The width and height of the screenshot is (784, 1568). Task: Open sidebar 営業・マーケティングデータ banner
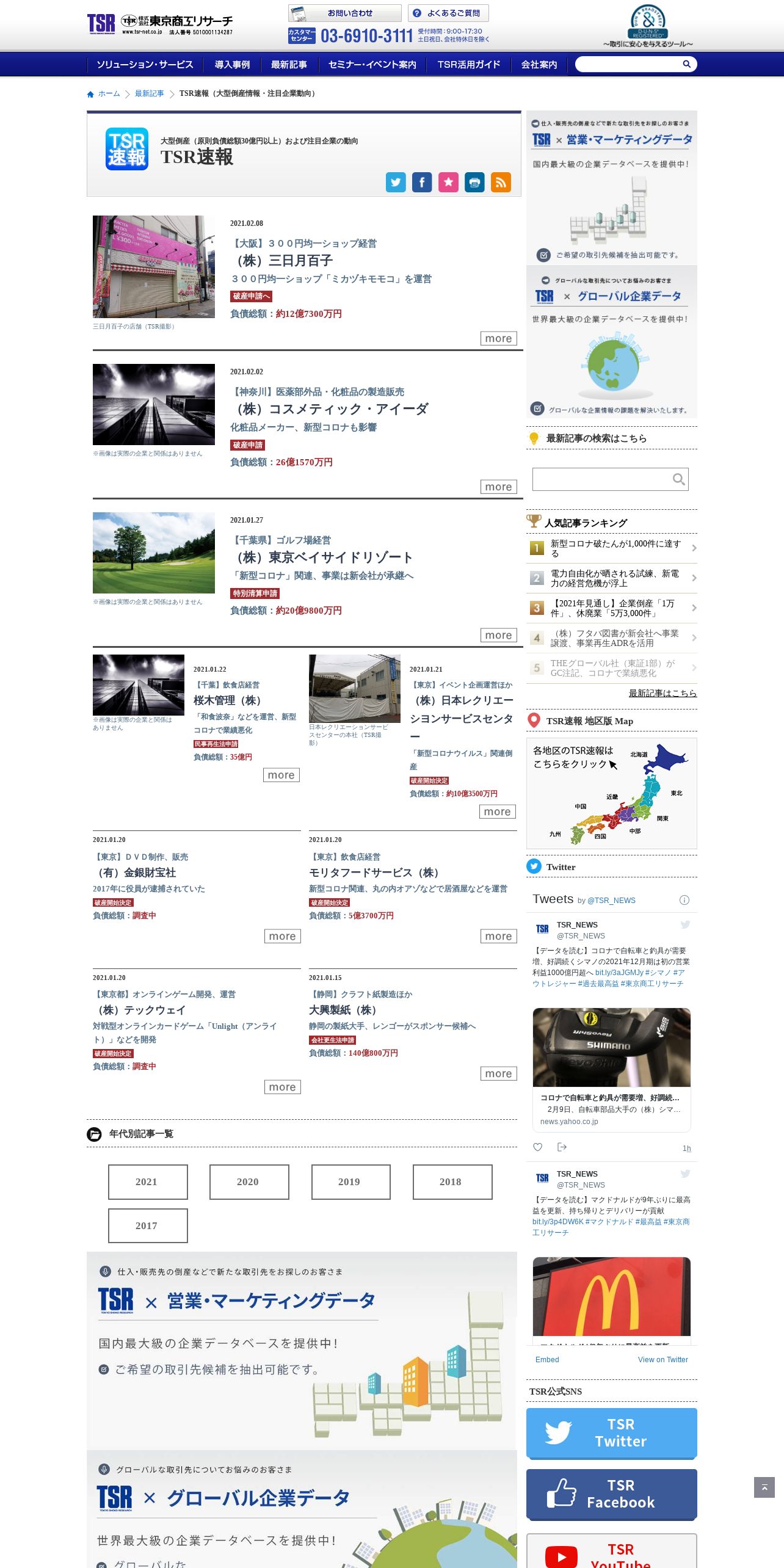tap(612, 188)
